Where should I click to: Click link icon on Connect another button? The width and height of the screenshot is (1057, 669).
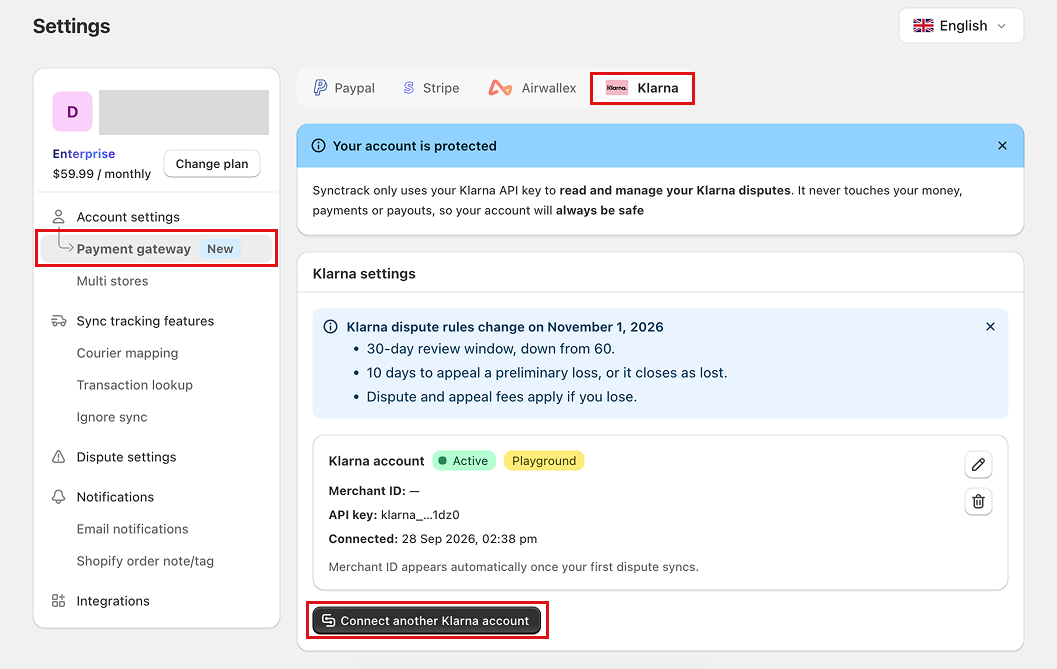point(328,620)
